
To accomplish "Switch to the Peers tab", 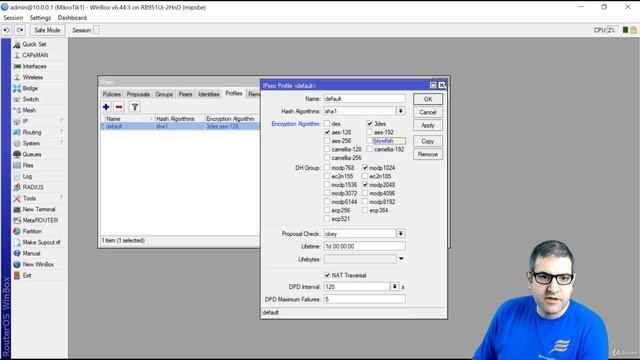I will 185,94.
